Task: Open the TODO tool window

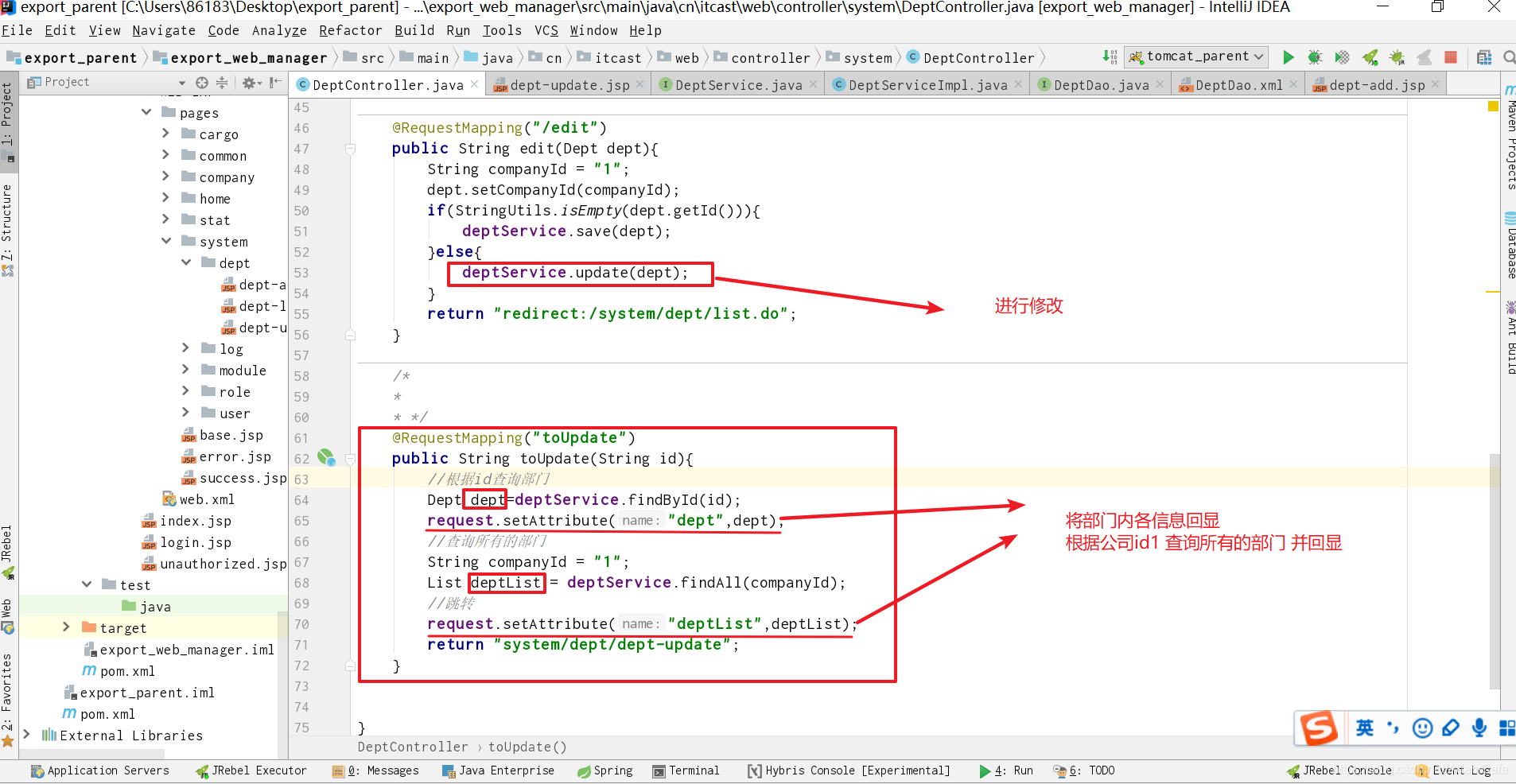Action: pos(1084,770)
